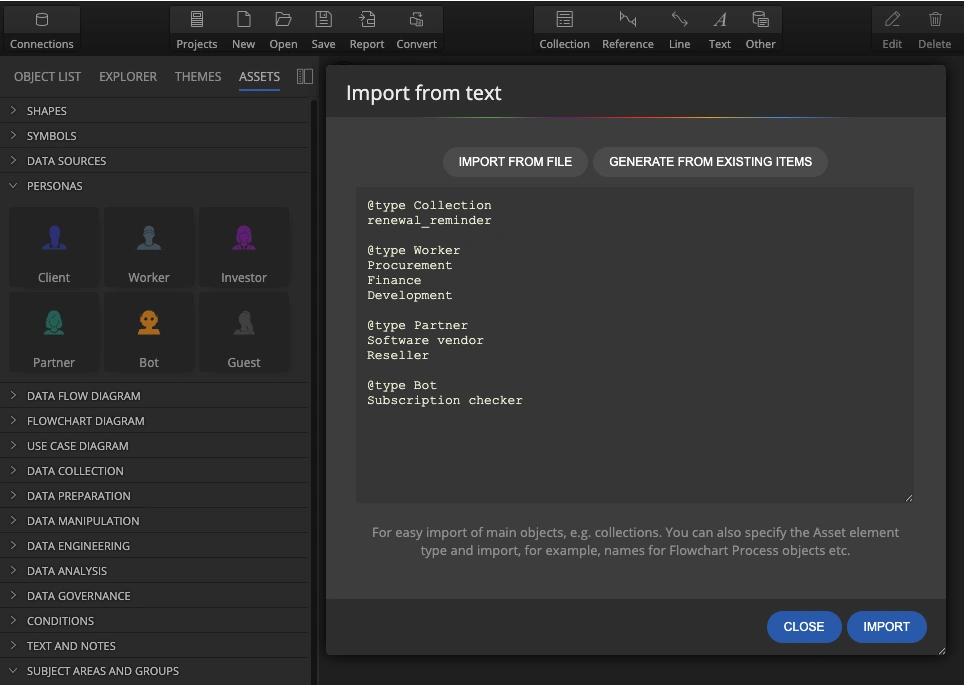Screen dimensions: 964x685
Task: Open the Report toolbar icon
Action: (367, 20)
